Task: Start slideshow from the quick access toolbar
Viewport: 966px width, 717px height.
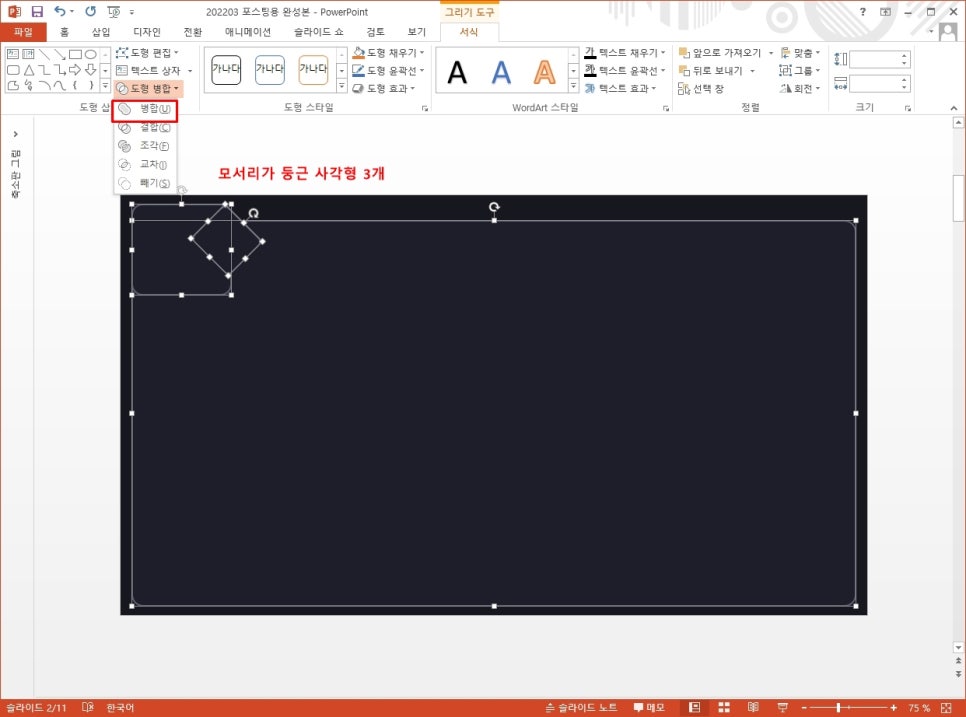Action: click(x=114, y=11)
